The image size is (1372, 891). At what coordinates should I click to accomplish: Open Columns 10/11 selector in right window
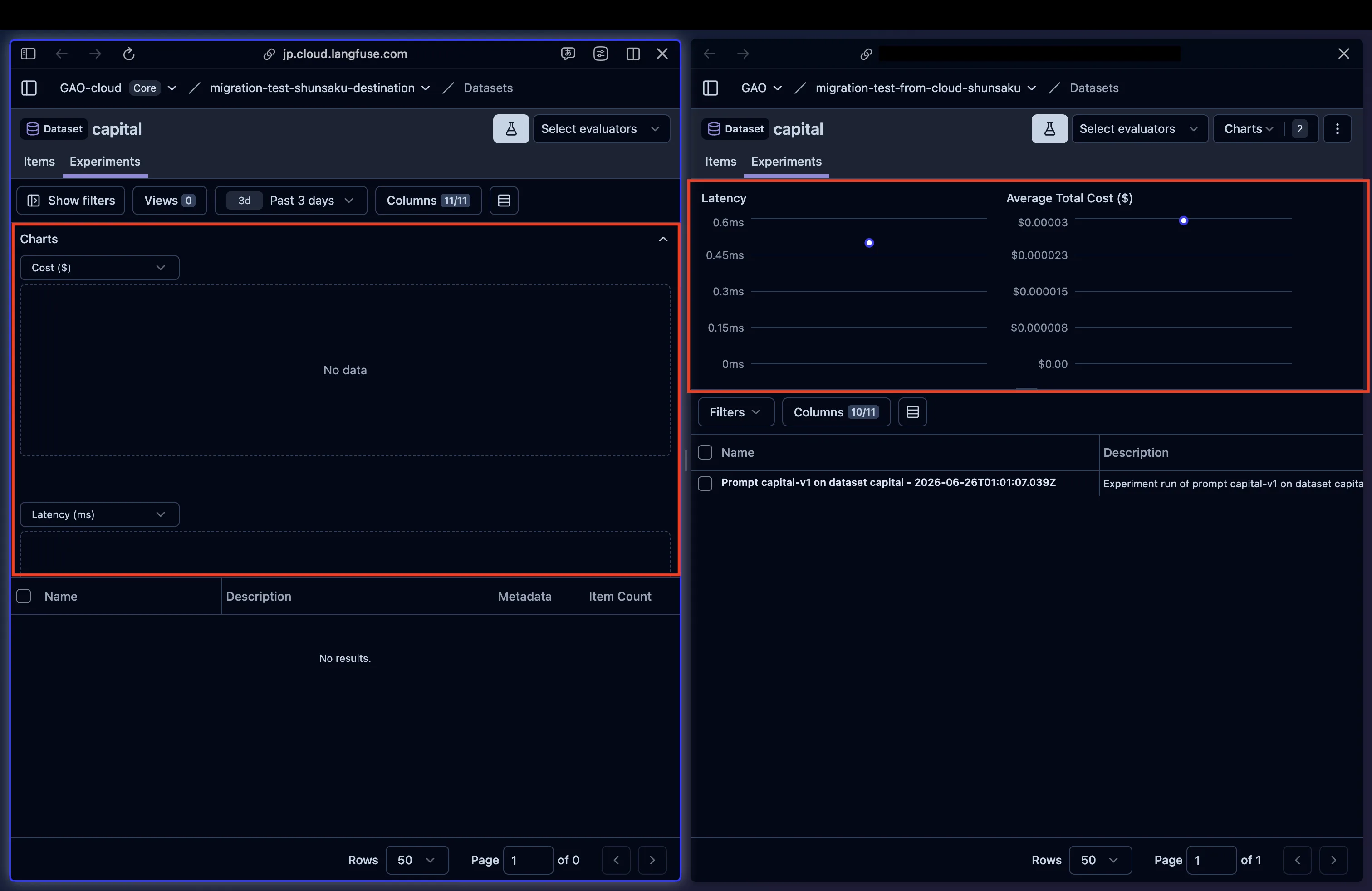click(836, 412)
